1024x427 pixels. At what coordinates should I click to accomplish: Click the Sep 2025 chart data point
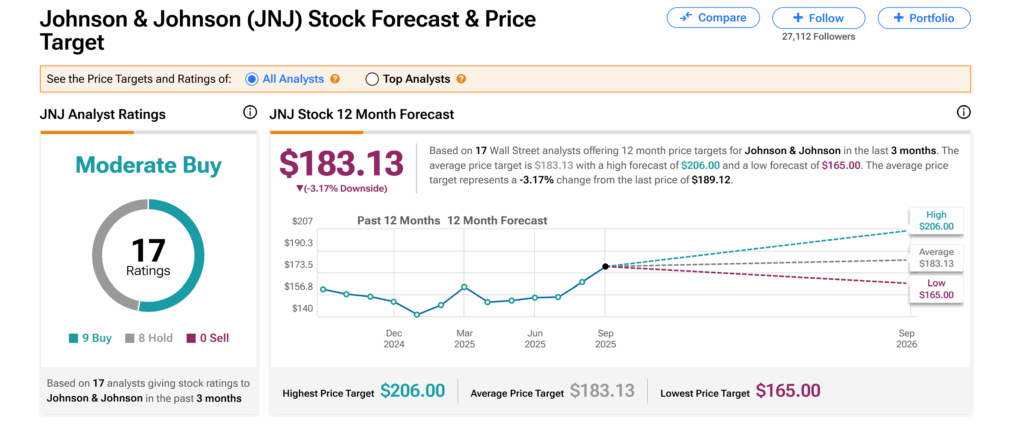pyautogui.click(x=606, y=266)
